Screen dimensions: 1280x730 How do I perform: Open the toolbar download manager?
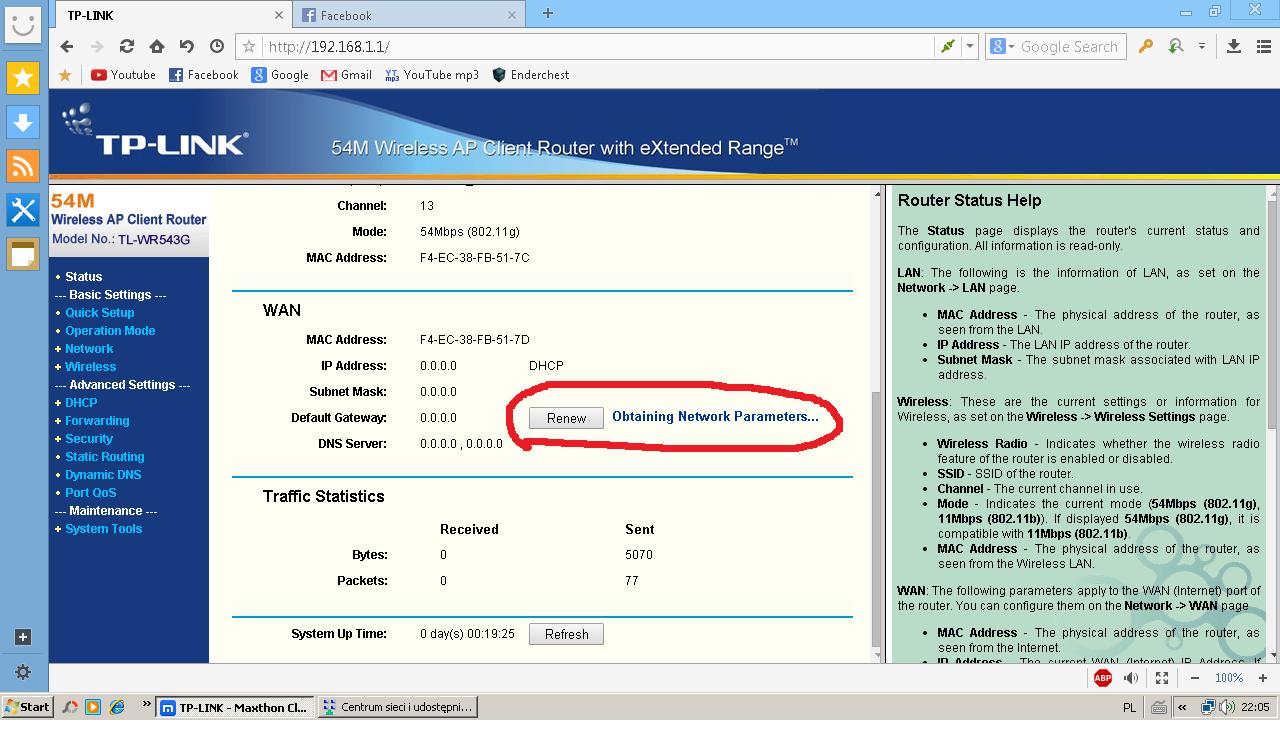click(x=1234, y=46)
